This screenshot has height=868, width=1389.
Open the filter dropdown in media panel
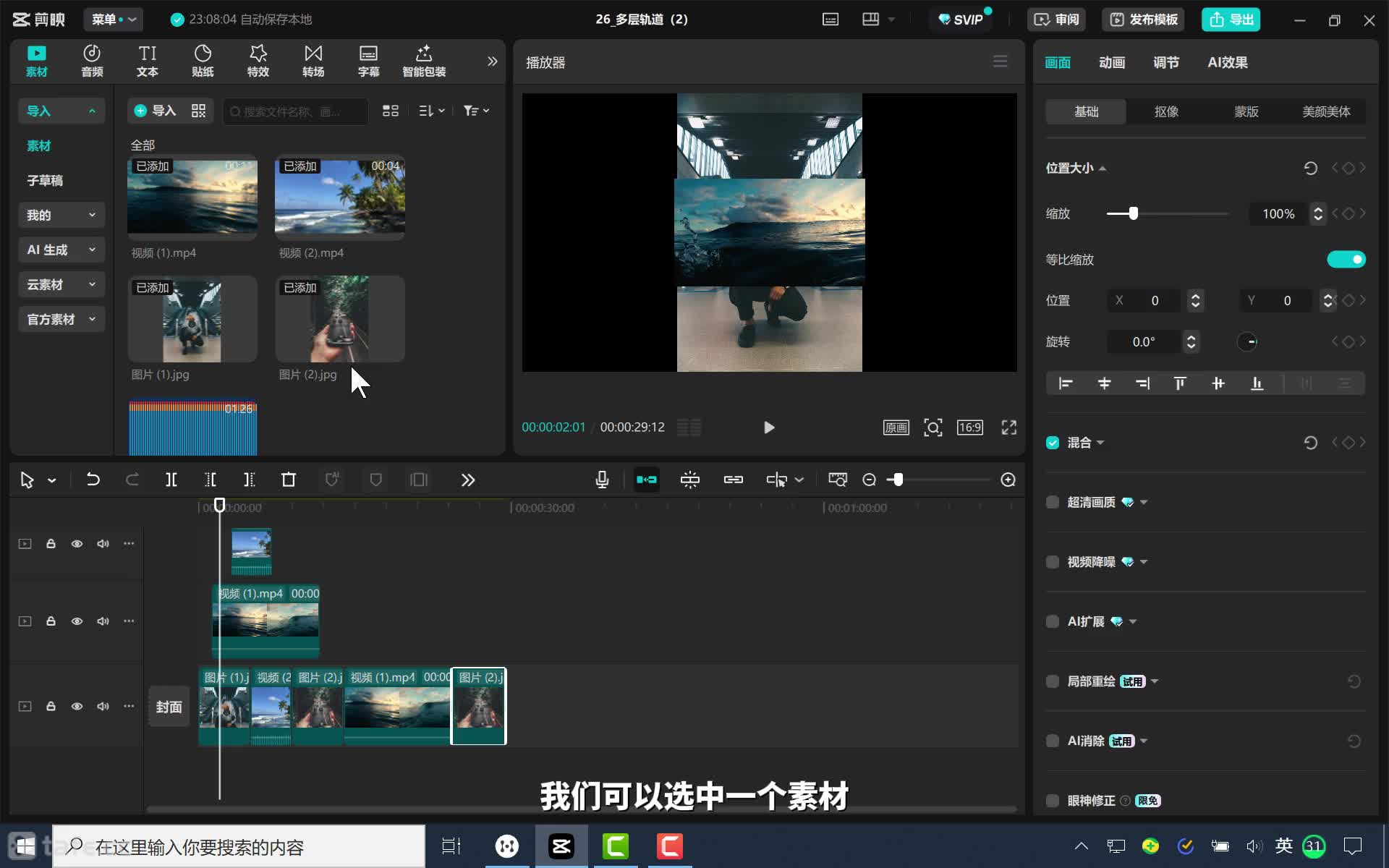click(476, 111)
